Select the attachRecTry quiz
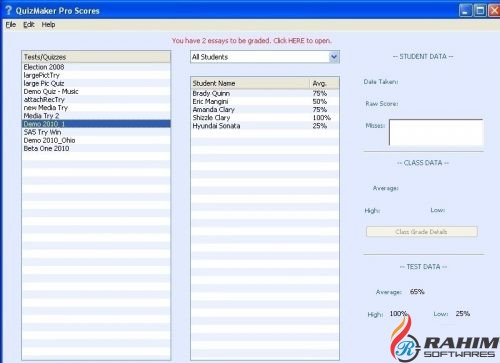The height and width of the screenshot is (363, 500). coord(96,100)
